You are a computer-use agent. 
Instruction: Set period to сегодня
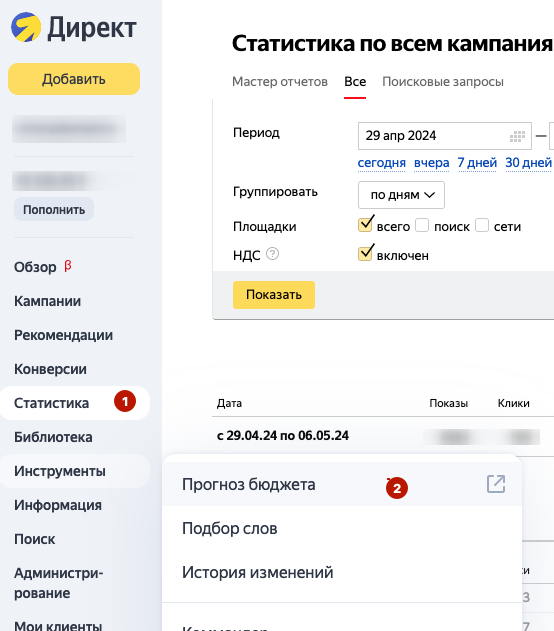381,163
